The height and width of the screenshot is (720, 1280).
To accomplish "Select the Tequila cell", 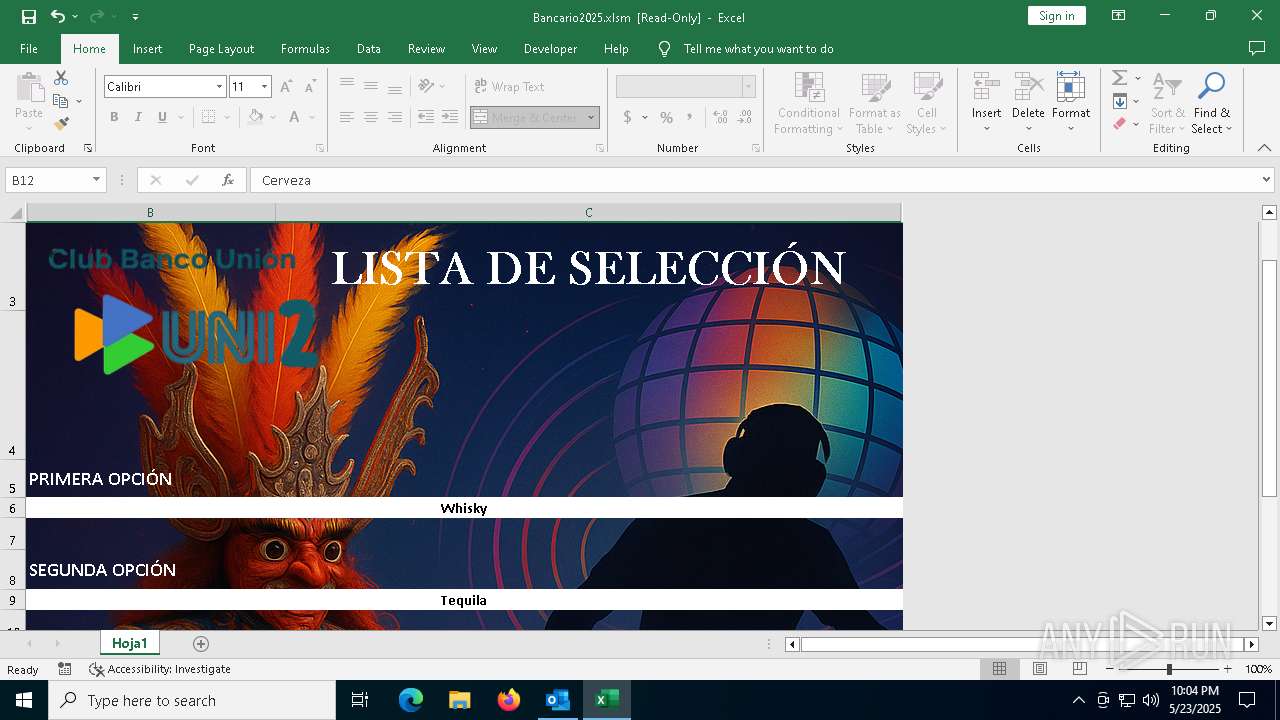I will [x=464, y=600].
